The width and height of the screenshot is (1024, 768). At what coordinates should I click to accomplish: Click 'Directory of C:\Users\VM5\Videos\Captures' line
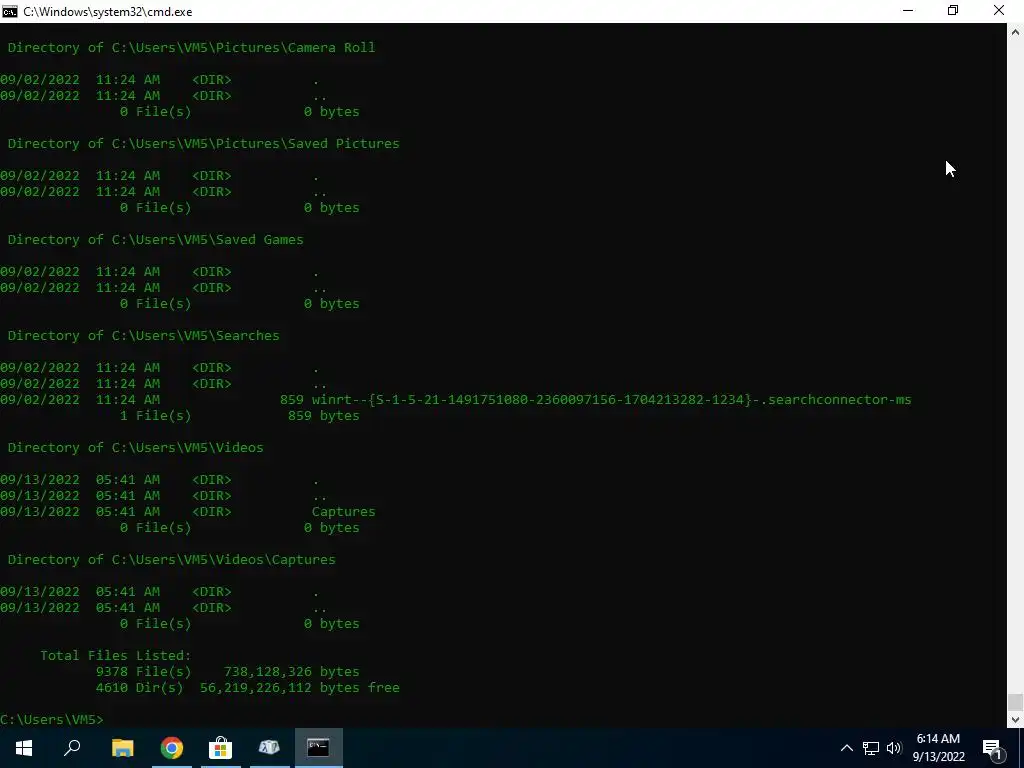pyautogui.click(x=171, y=559)
